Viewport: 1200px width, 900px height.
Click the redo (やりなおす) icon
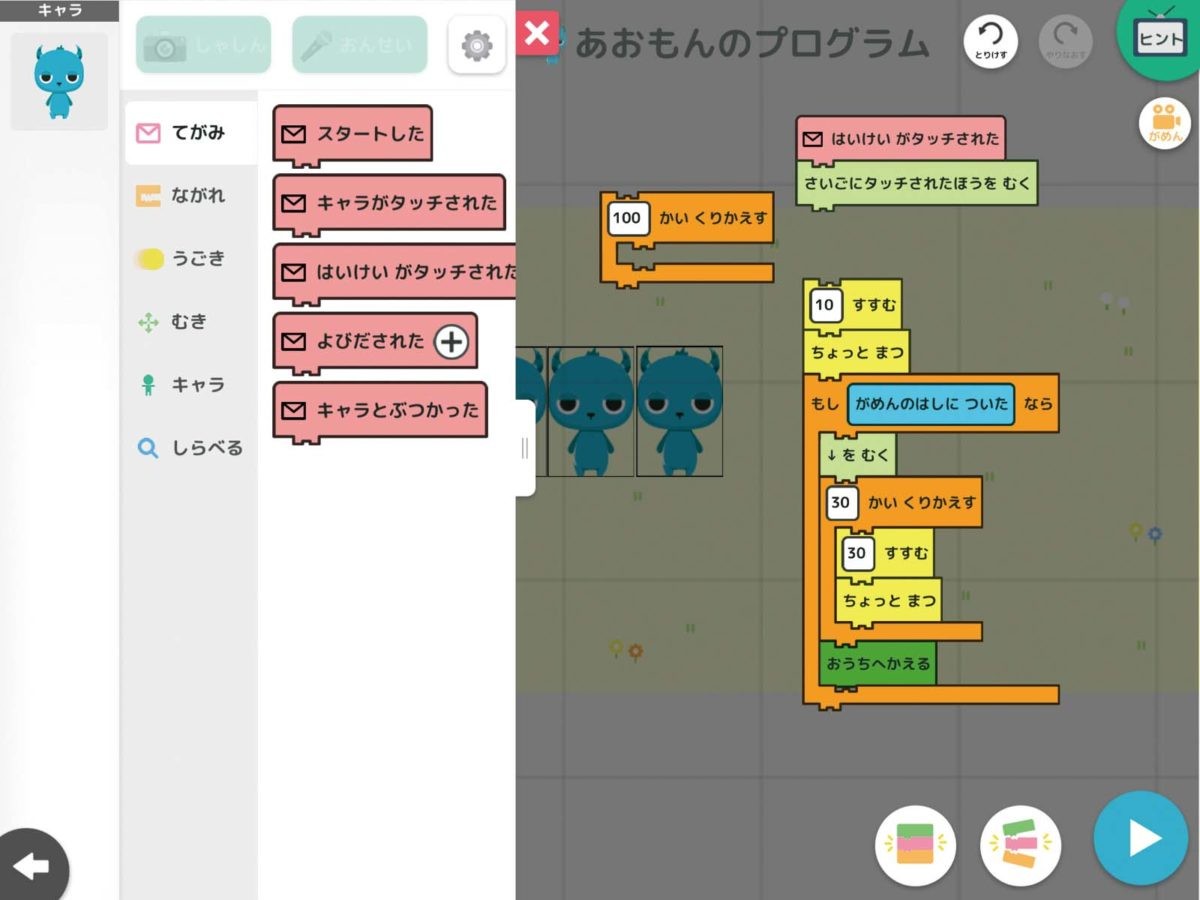pos(1065,42)
